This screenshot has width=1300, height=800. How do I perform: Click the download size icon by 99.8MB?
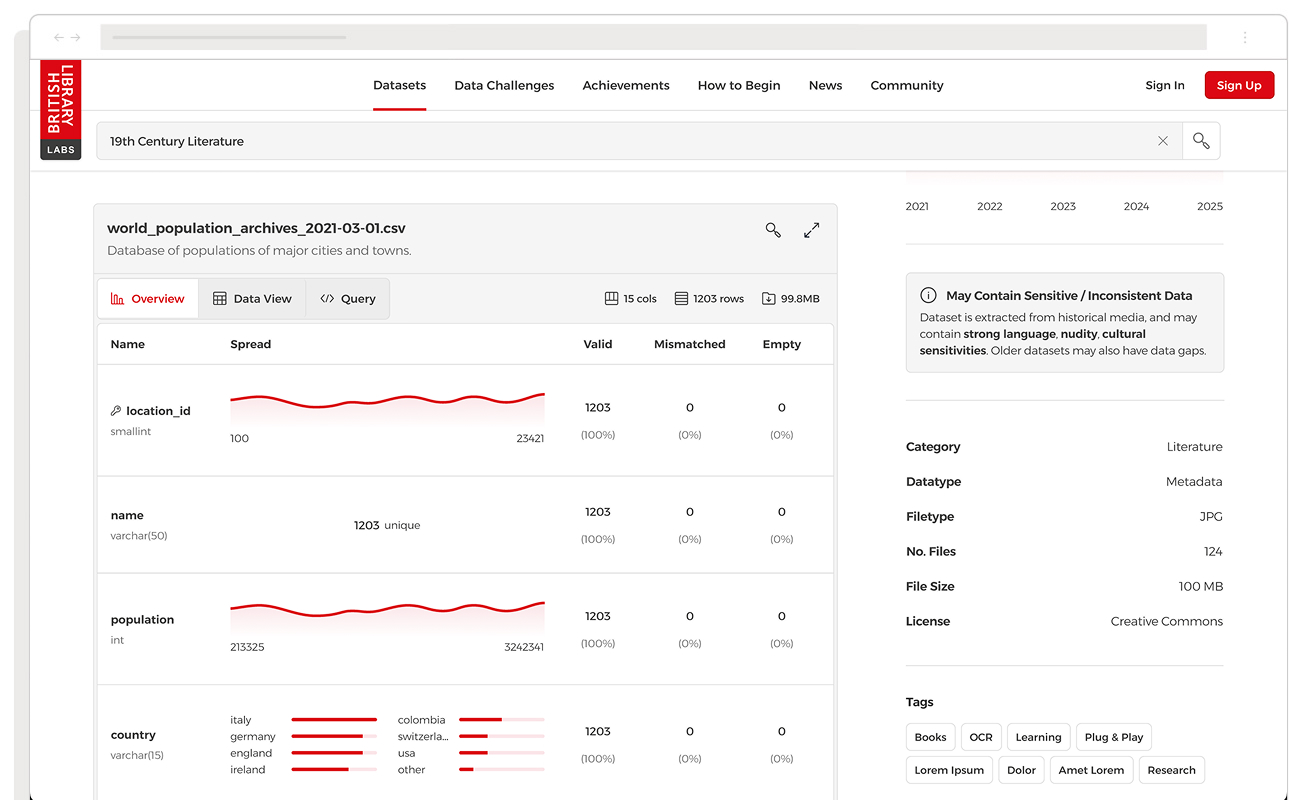click(768, 299)
